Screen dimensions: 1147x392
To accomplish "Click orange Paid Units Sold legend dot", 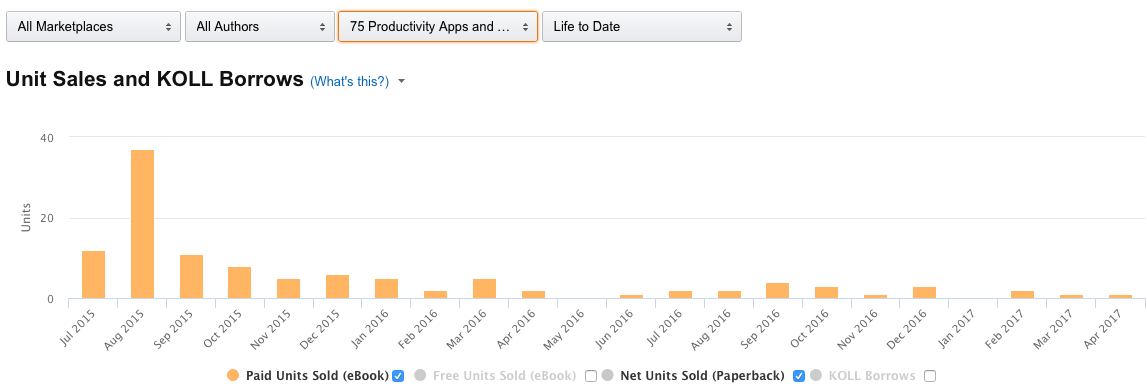I will click(233, 376).
